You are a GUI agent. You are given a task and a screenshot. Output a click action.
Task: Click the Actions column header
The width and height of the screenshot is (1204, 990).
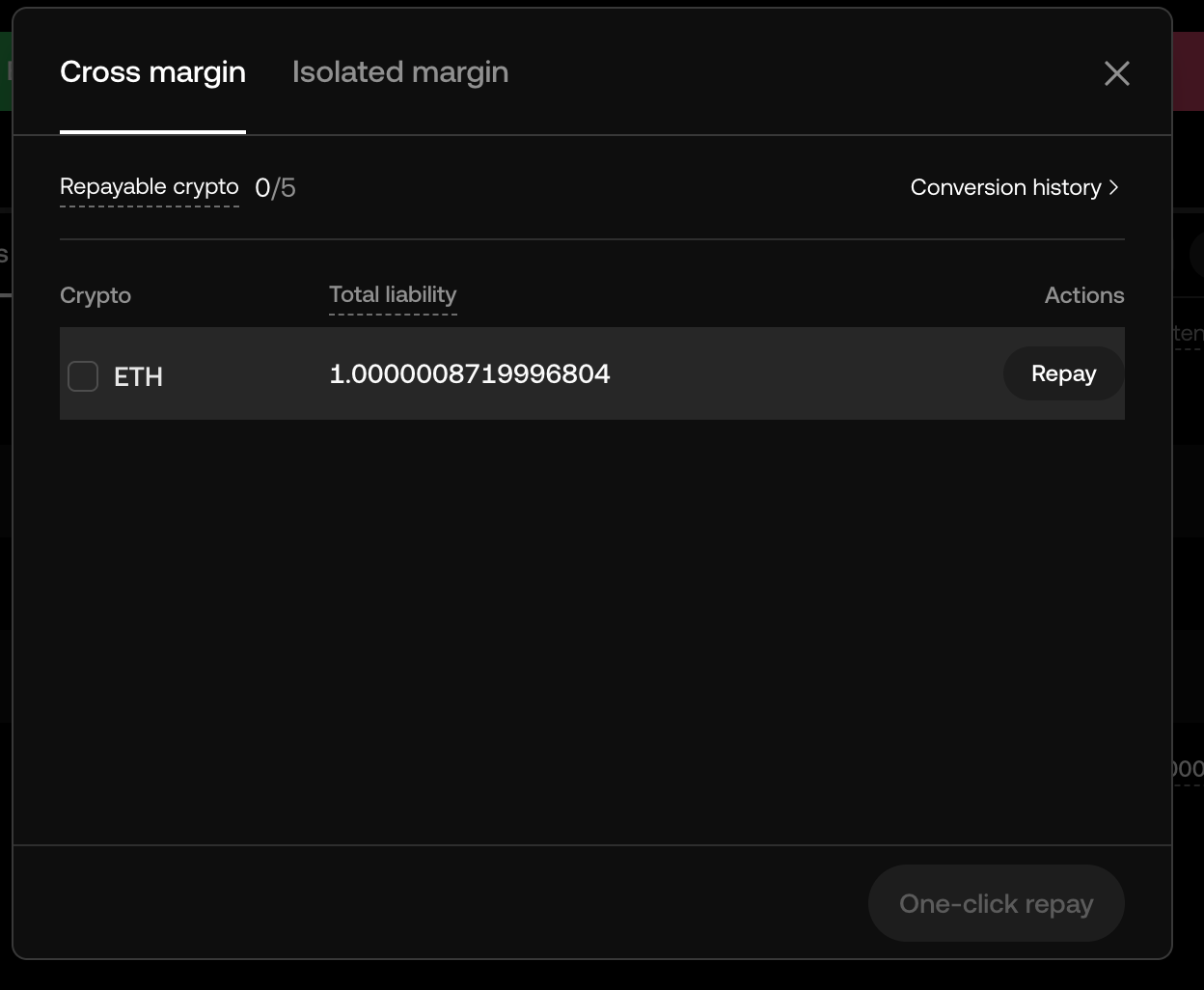1084,295
